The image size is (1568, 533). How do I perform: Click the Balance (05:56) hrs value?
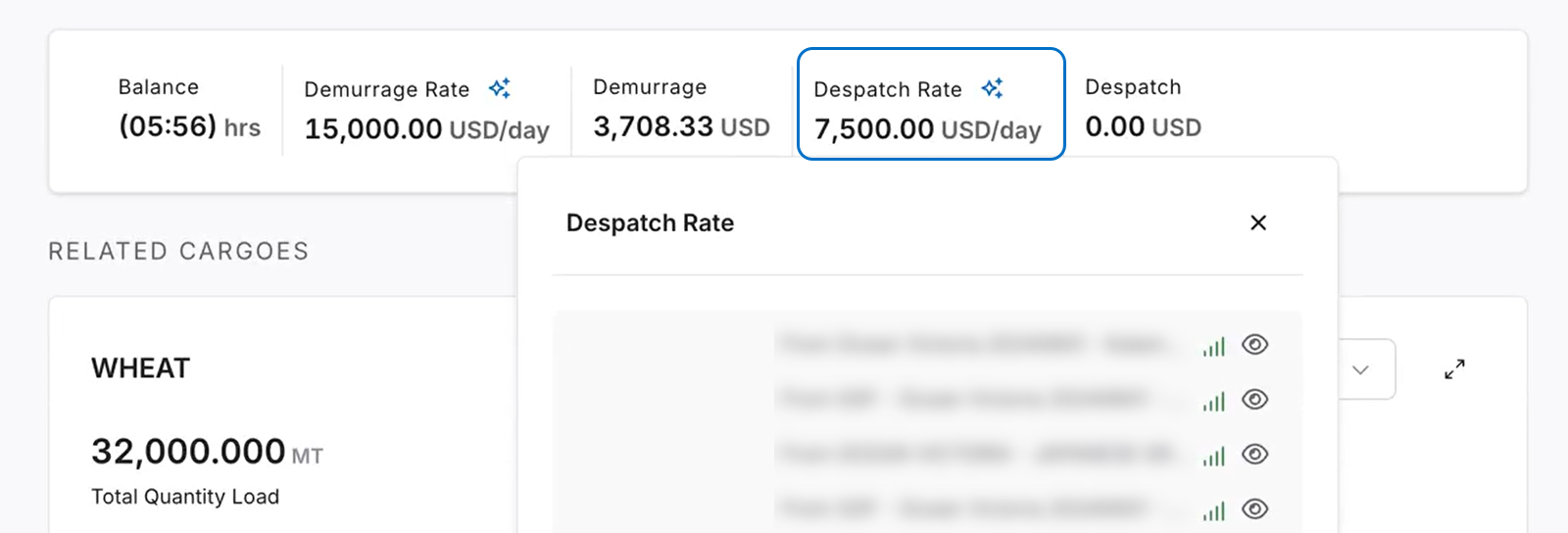(x=189, y=126)
